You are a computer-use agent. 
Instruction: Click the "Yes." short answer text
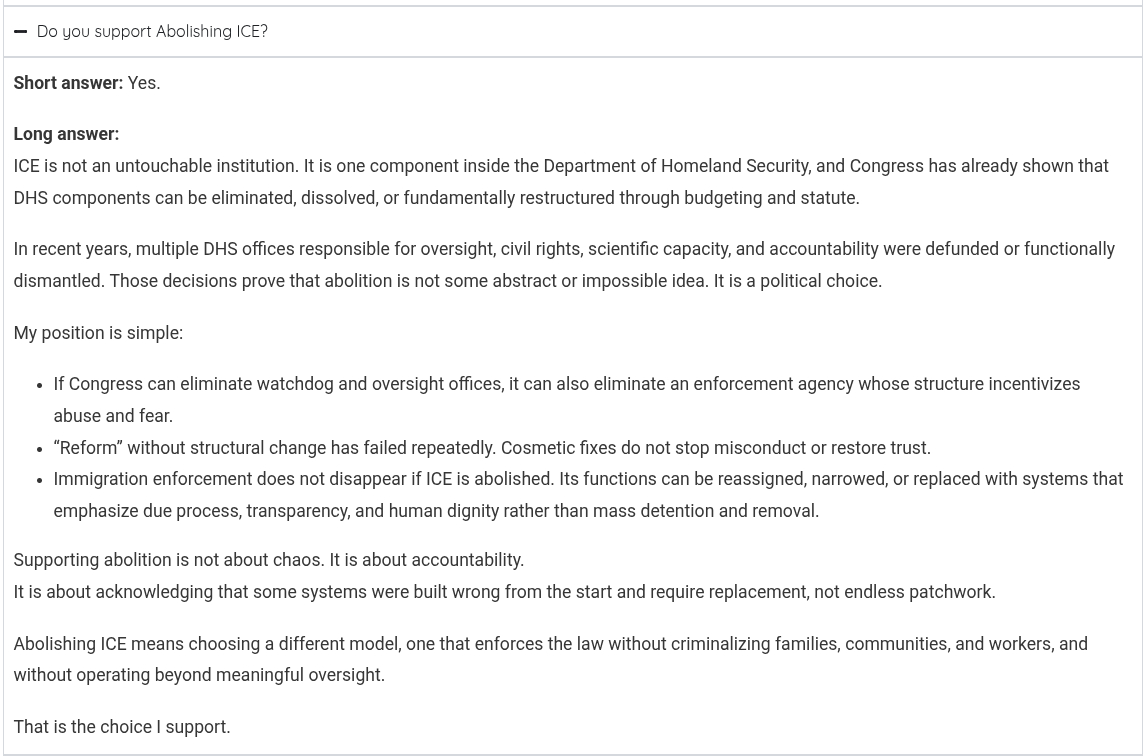tap(144, 83)
